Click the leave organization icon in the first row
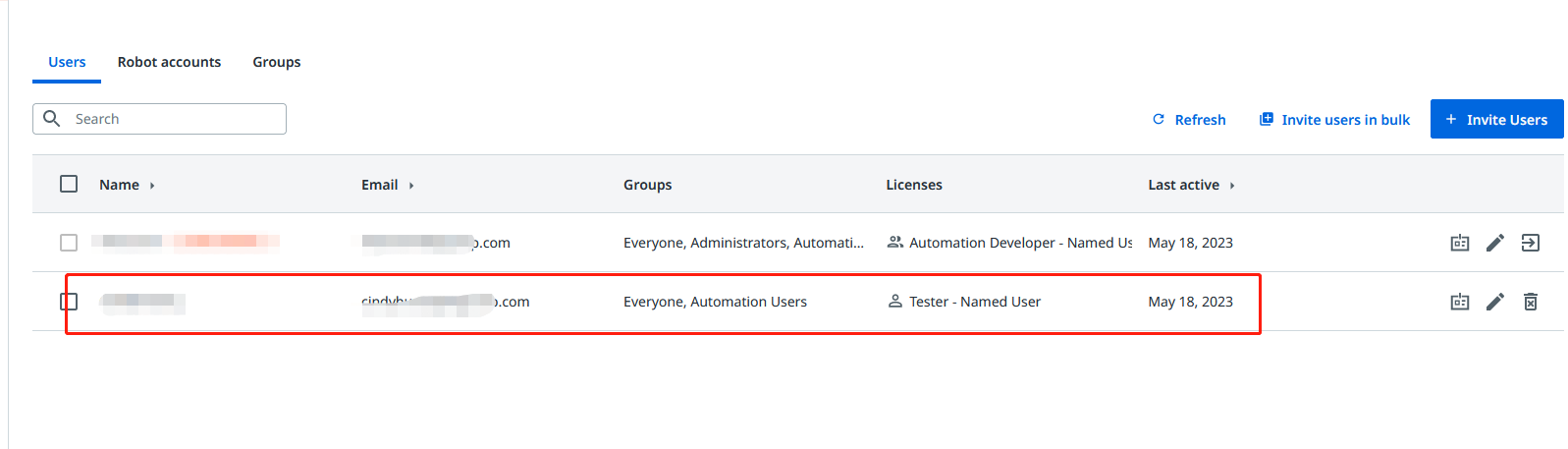 click(1531, 243)
